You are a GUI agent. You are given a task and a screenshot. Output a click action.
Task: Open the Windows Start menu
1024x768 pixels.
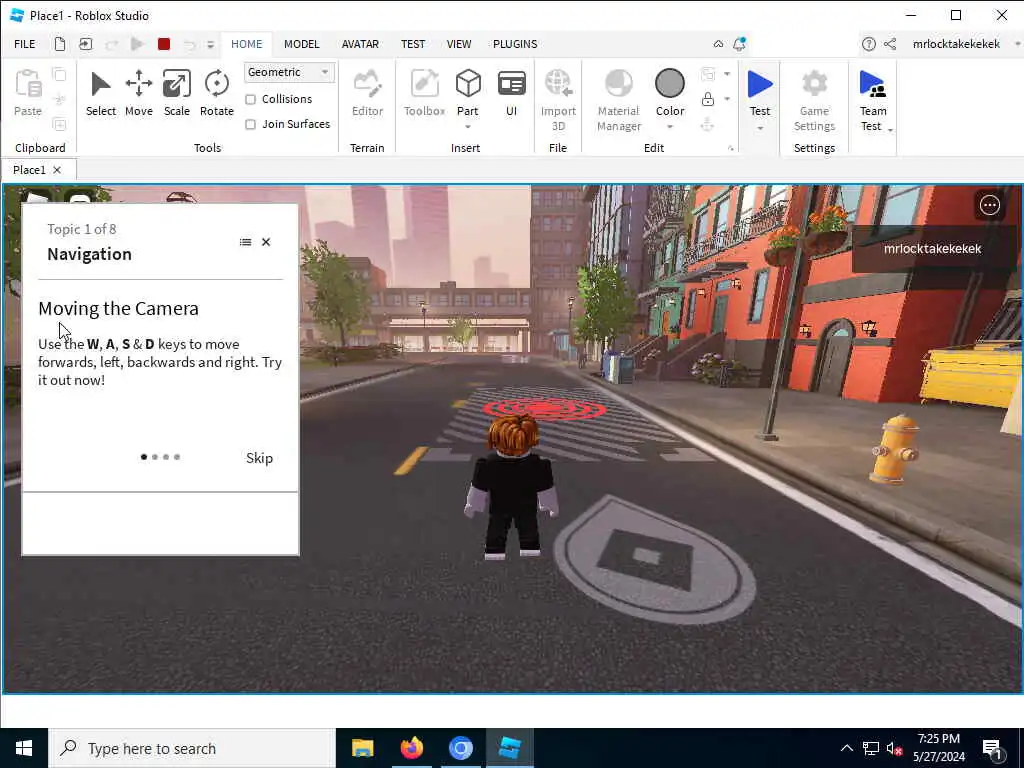click(x=24, y=748)
